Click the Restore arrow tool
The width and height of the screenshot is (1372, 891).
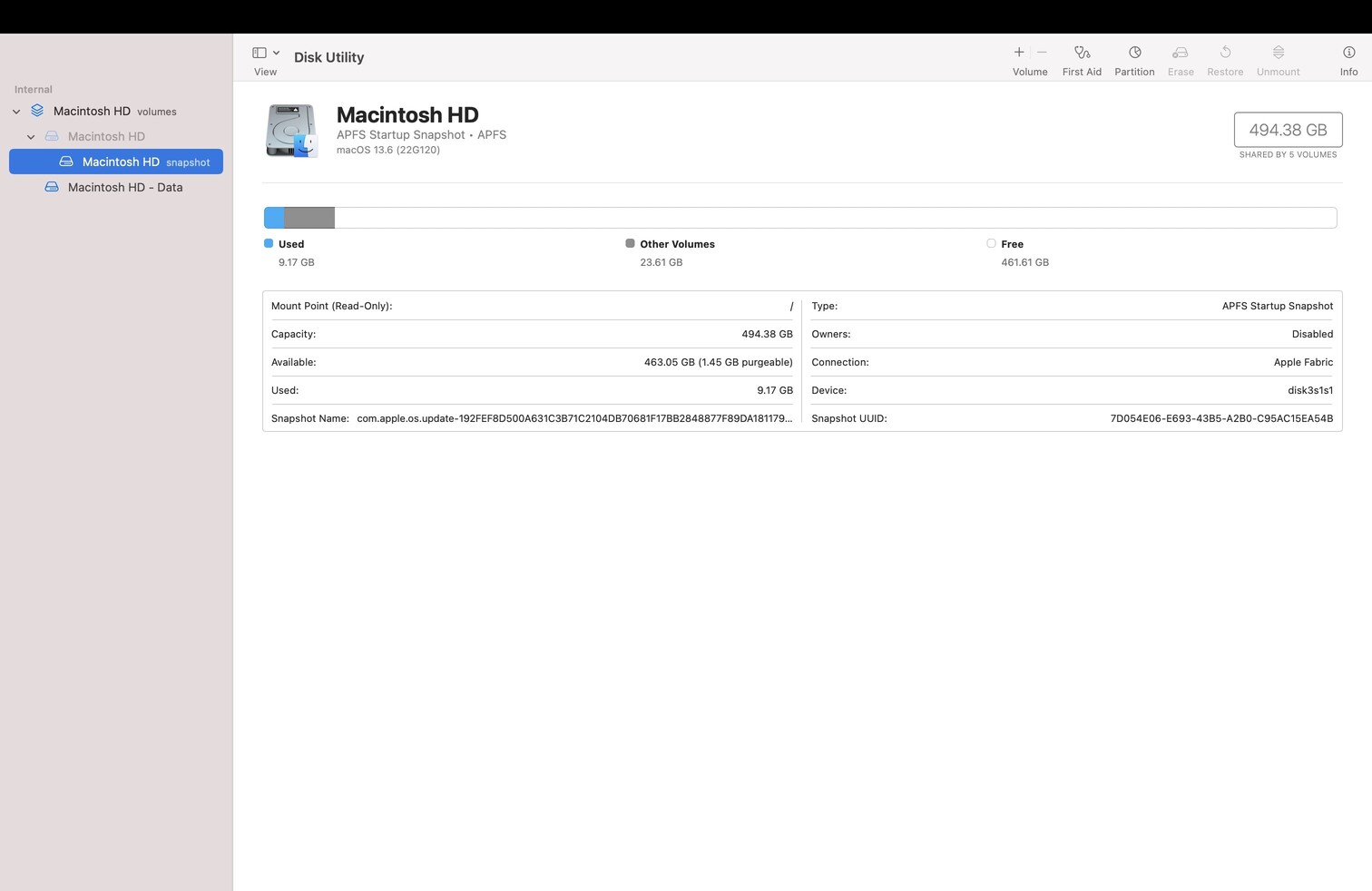pos(1225,53)
